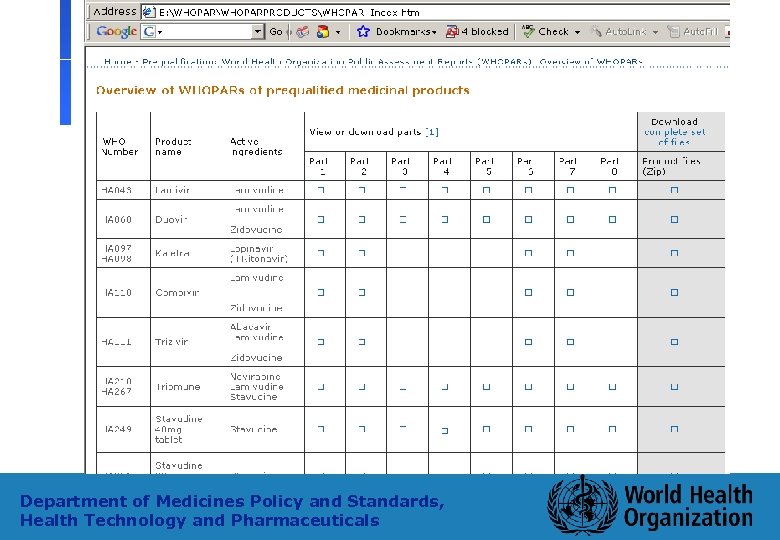Follow the Home breadcrumb link
This screenshot has width=780, height=540.
pos(117,62)
